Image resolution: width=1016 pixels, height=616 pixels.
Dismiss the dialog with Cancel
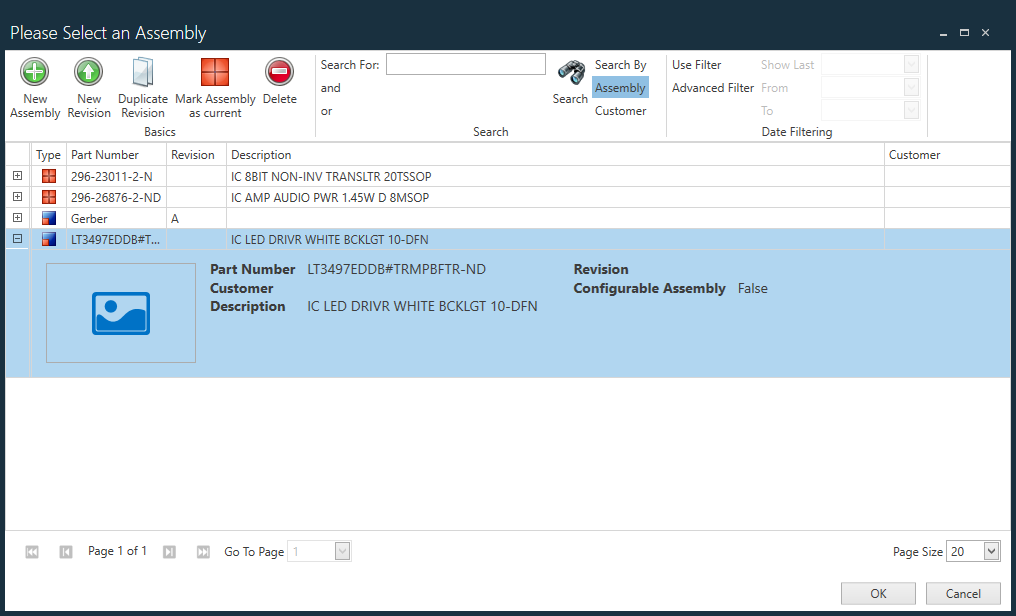962,593
